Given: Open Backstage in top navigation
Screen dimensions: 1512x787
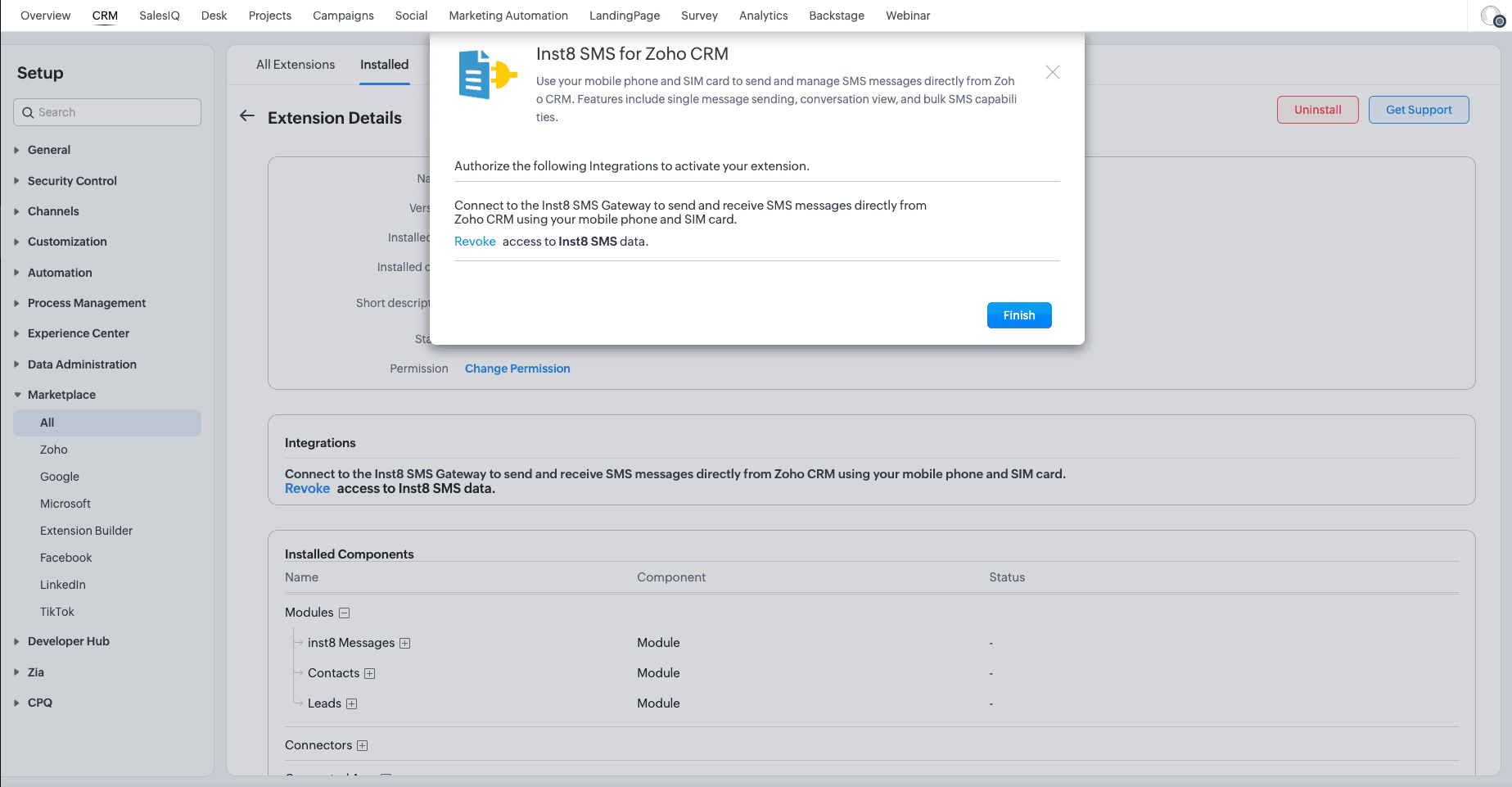Looking at the screenshot, I should [837, 16].
